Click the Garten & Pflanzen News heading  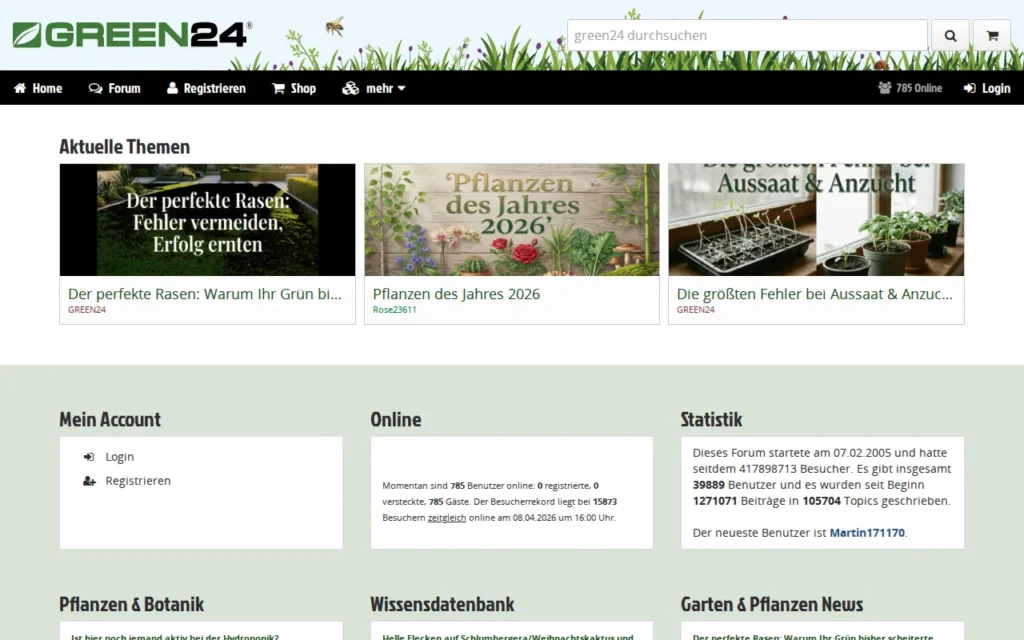772,605
